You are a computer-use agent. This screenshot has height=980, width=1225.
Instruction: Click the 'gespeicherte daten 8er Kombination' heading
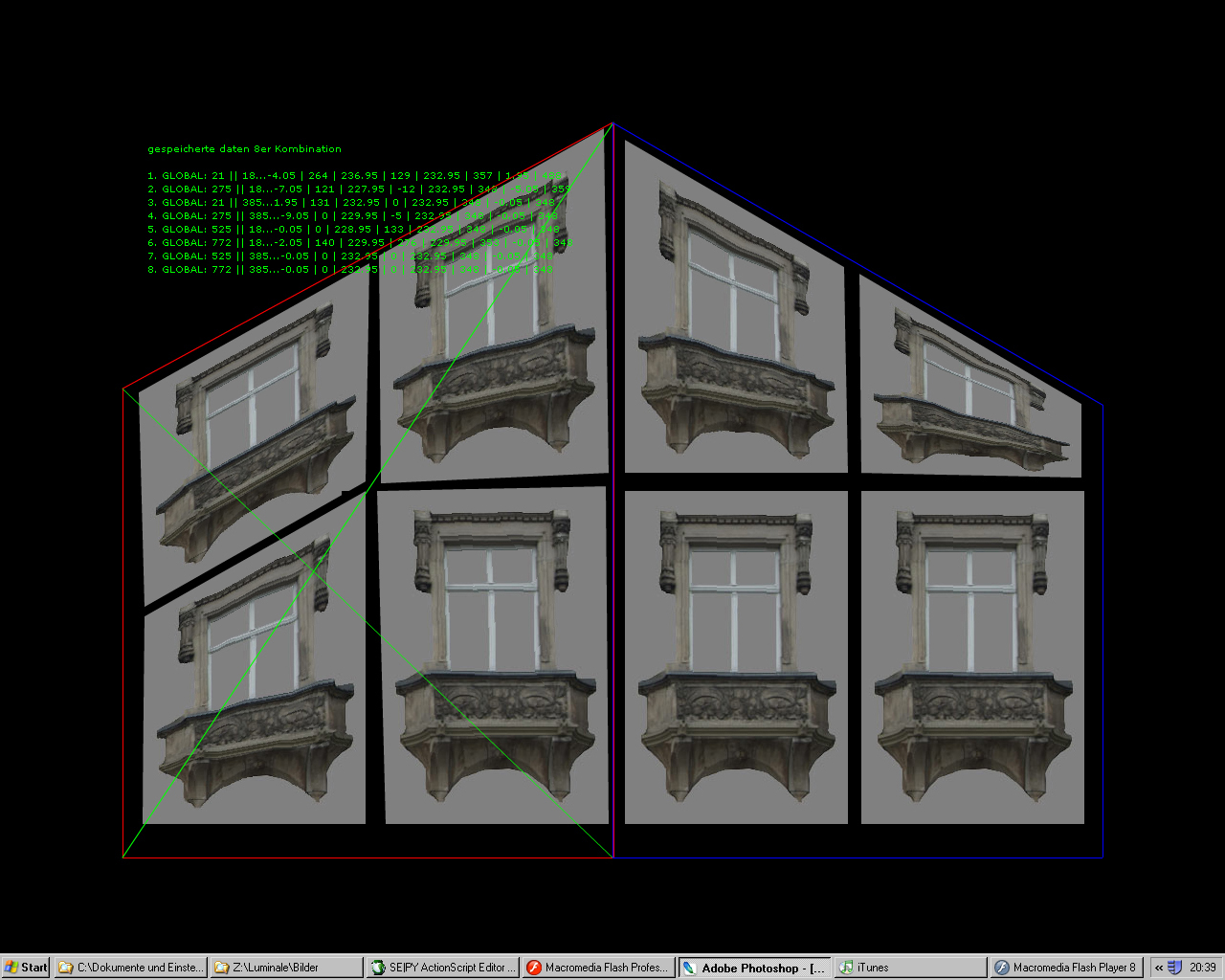coord(244,149)
